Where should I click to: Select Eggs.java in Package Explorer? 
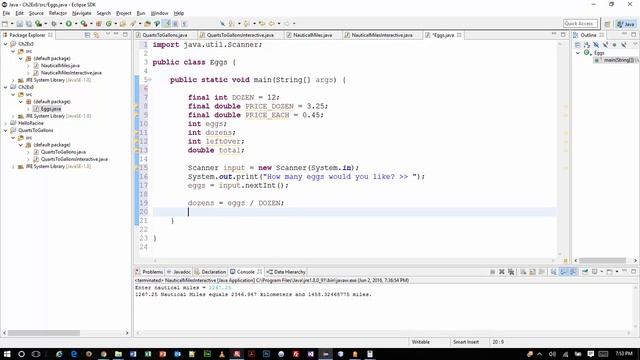pyautogui.click(x=51, y=109)
